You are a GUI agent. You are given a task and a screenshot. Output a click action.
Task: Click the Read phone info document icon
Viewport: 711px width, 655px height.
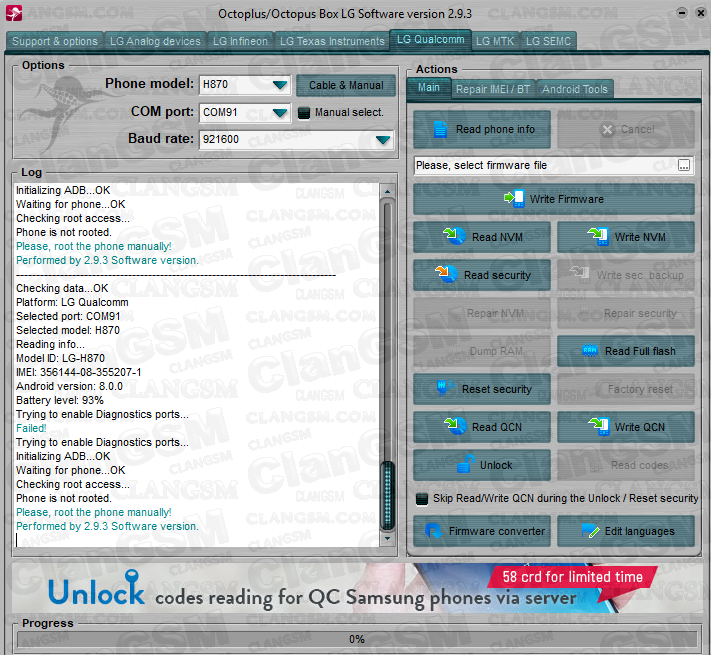tap(440, 129)
